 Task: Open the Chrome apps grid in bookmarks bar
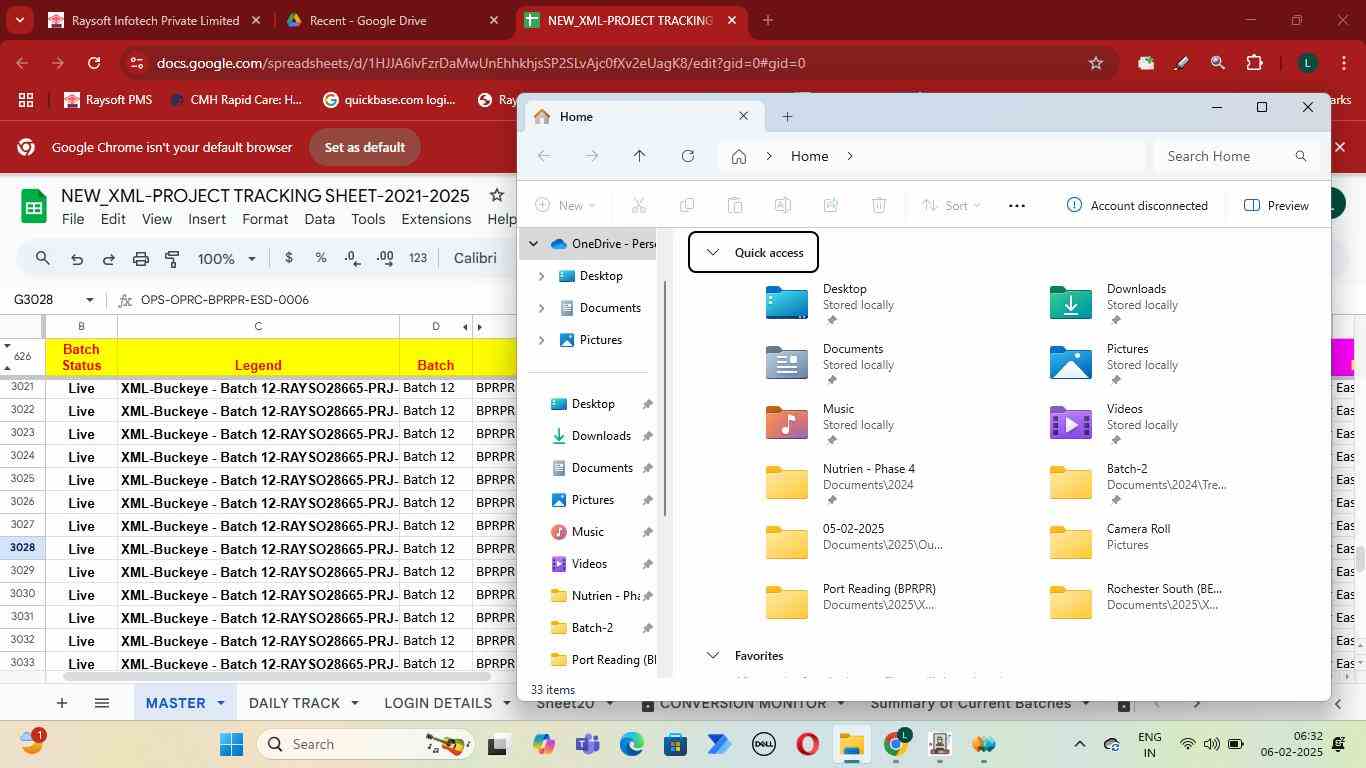[26, 100]
